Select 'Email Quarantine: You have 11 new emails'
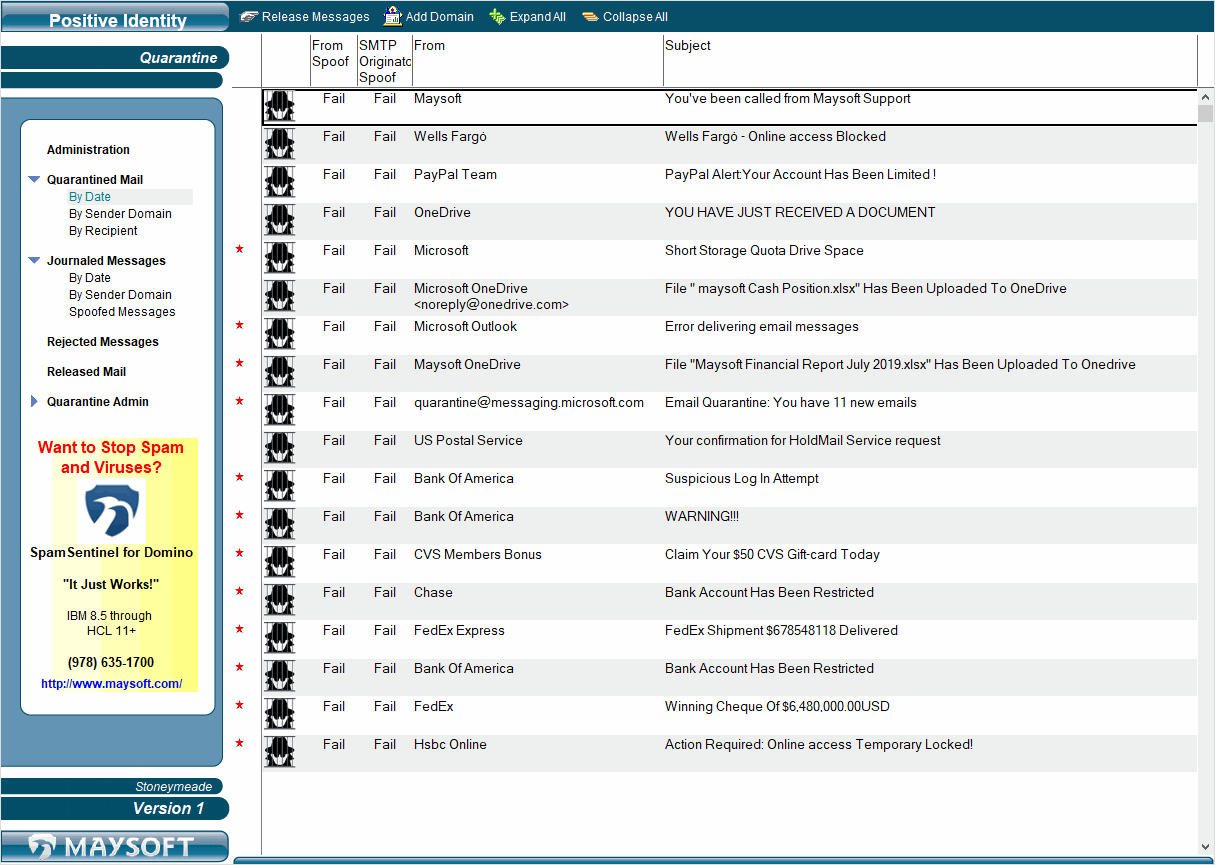 791,403
